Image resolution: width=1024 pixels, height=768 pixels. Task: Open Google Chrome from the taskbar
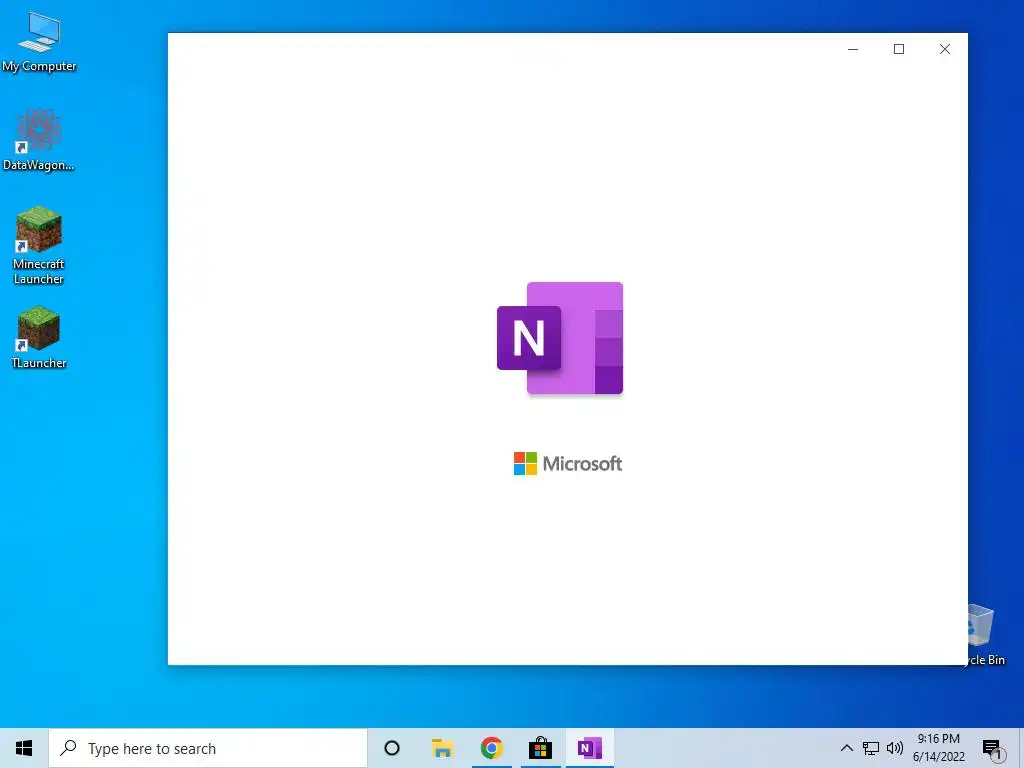click(492, 748)
